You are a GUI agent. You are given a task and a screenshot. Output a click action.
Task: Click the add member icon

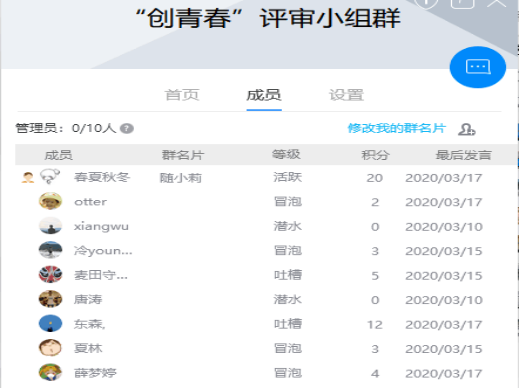click(x=466, y=129)
